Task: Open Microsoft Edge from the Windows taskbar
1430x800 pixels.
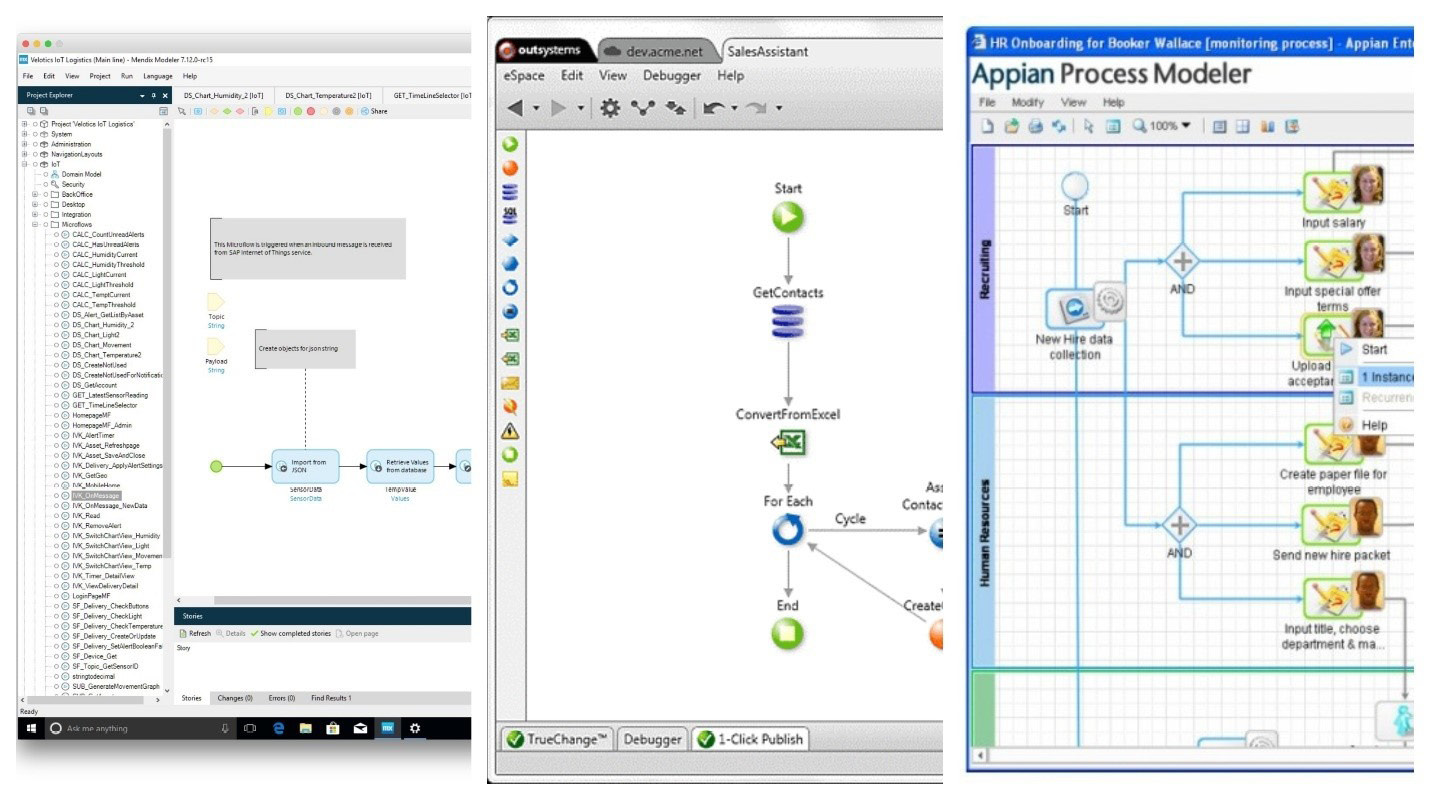Action: (279, 728)
